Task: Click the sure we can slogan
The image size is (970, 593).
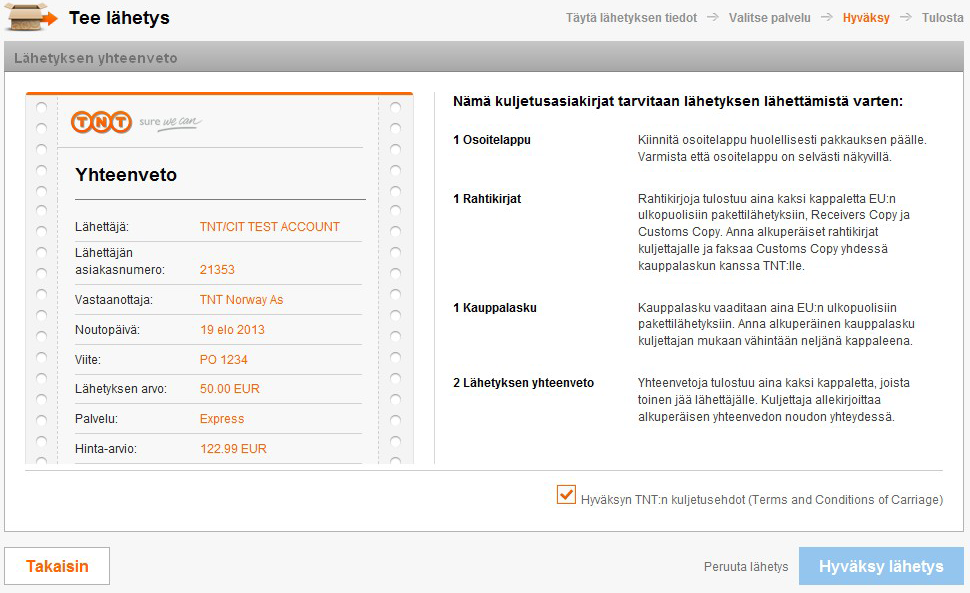Action: 170,122
